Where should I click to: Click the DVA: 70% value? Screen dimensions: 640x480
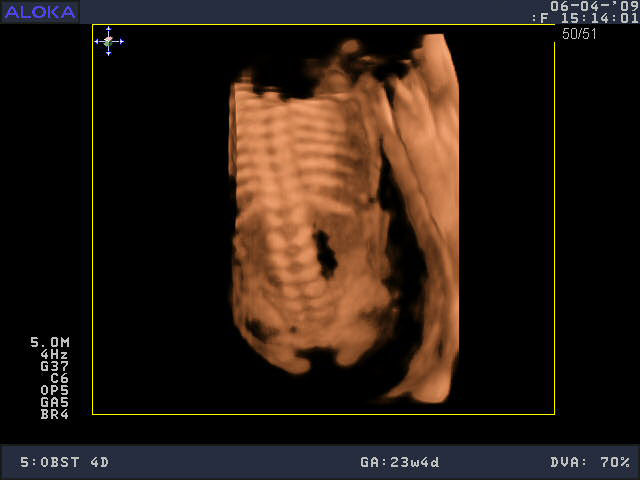pyautogui.click(x=590, y=462)
